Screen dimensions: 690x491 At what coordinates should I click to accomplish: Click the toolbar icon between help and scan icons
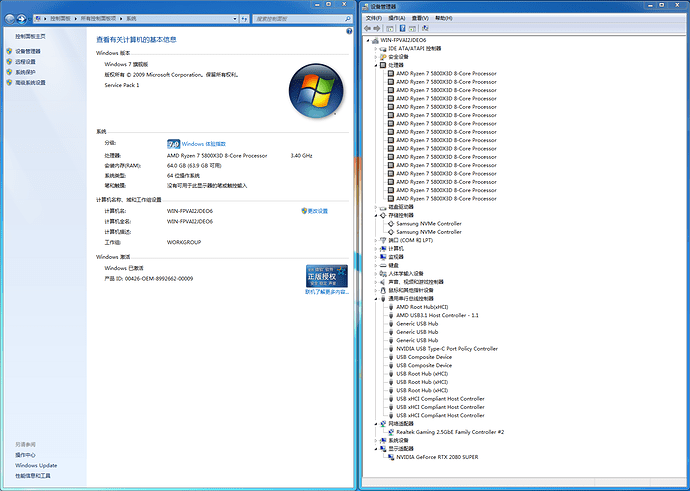coord(412,28)
